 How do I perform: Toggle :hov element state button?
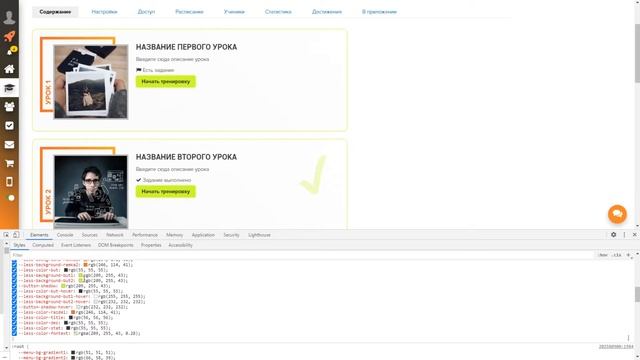(x=602, y=255)
